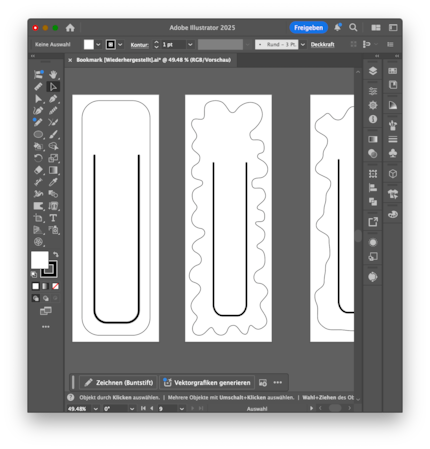
Task: Expand the toolbar with double arrows
Action: coord(33,56)
